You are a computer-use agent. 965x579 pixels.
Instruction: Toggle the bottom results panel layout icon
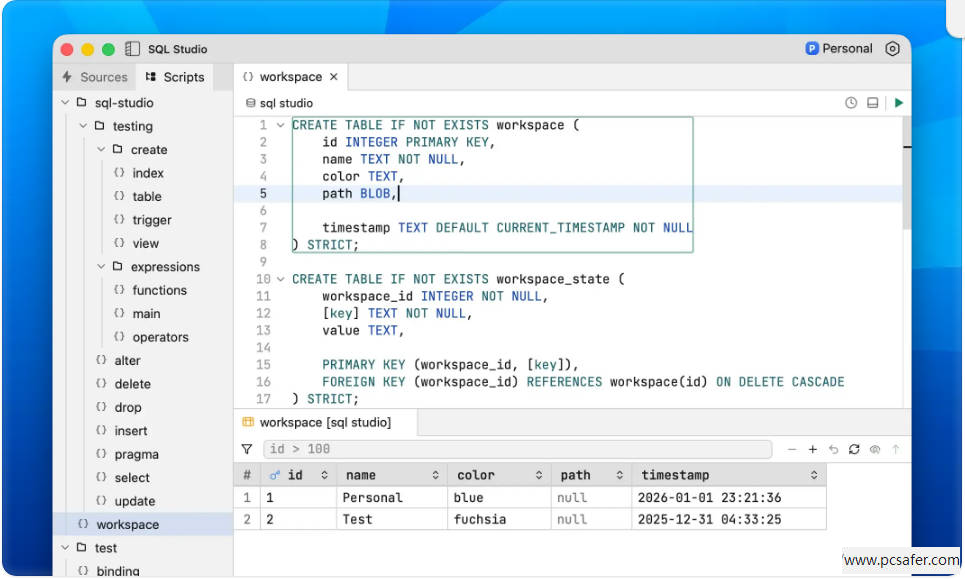(x=873, y=103)
